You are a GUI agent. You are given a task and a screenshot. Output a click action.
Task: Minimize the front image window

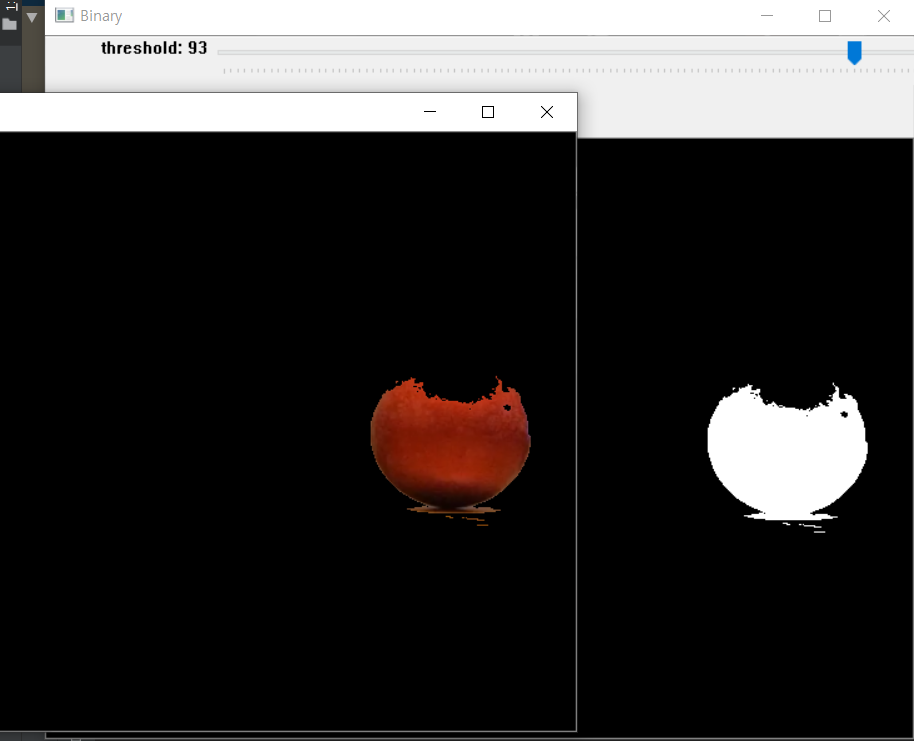click(x=430, y=112)
